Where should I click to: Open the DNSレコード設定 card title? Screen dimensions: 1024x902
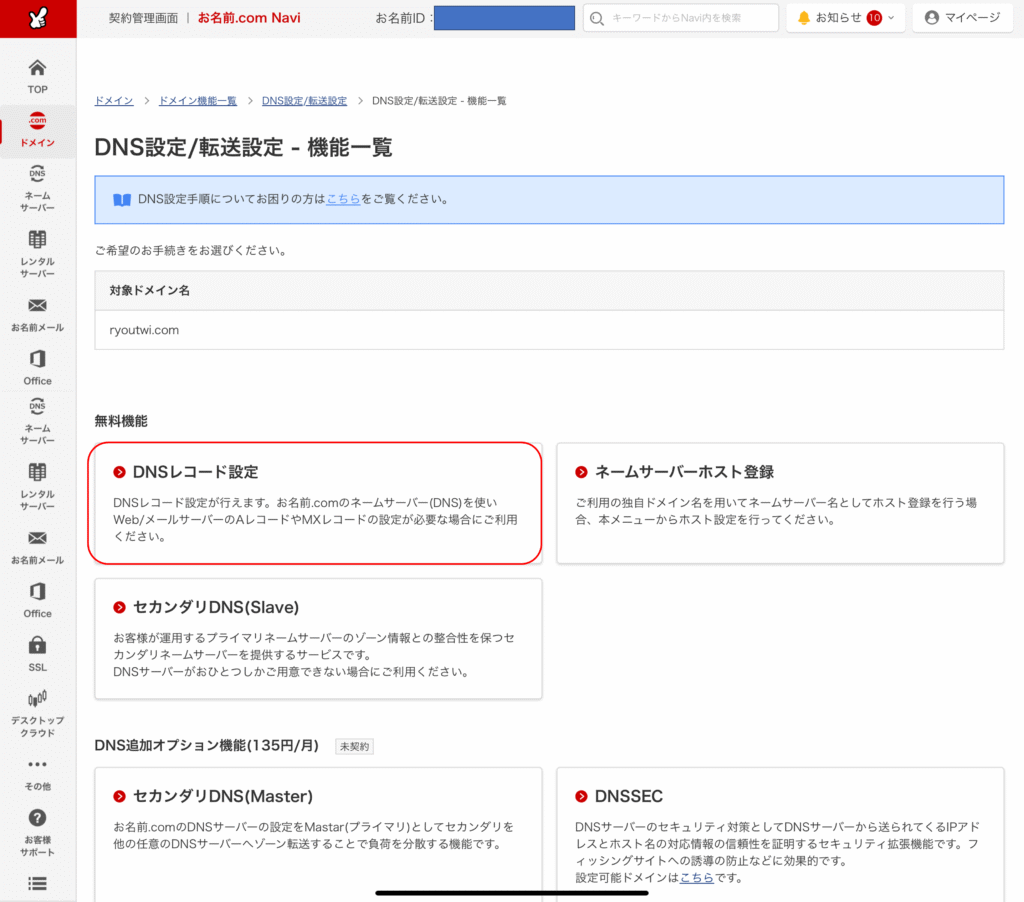pos(195,472)
